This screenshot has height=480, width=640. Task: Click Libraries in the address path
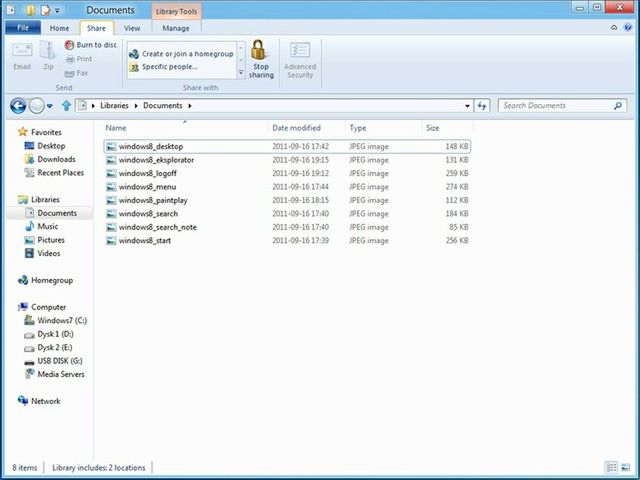coord(114,105)
